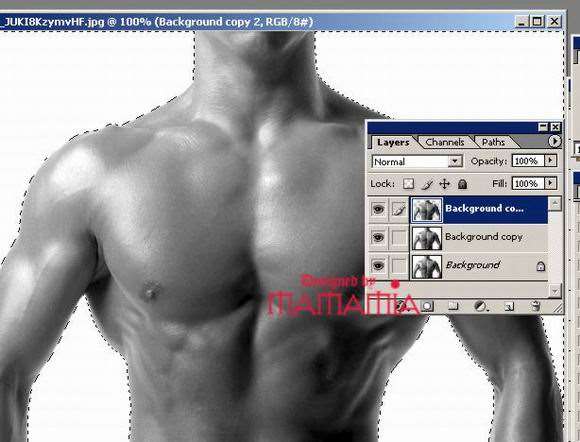Open the Normal blend mode dropdown
The height and width of the screenshot is (442, 580).
(x=455, y=161)
